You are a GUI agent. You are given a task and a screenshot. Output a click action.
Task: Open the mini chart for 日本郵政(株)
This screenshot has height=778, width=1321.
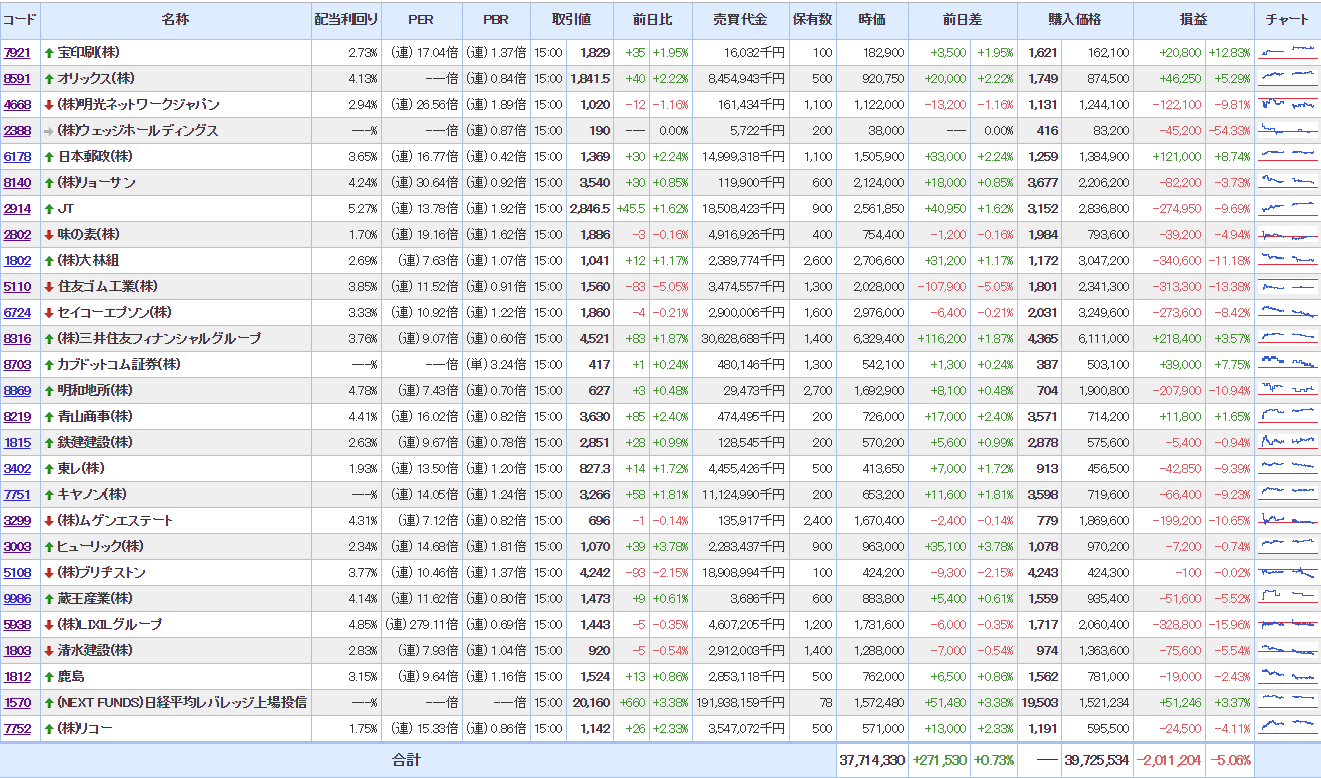click(x=1287, y=156)
